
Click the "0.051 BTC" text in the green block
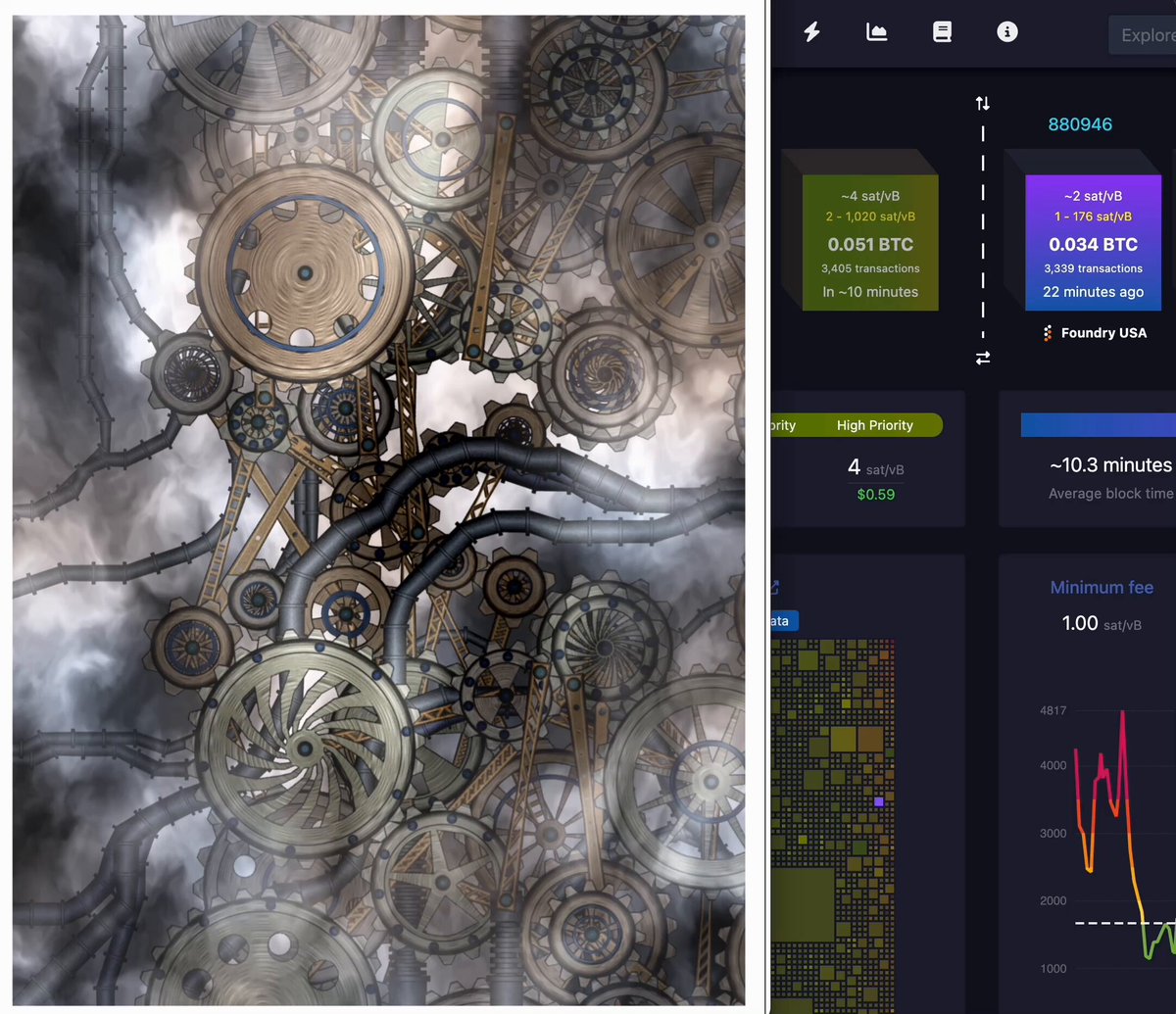(x=870, y=245)
